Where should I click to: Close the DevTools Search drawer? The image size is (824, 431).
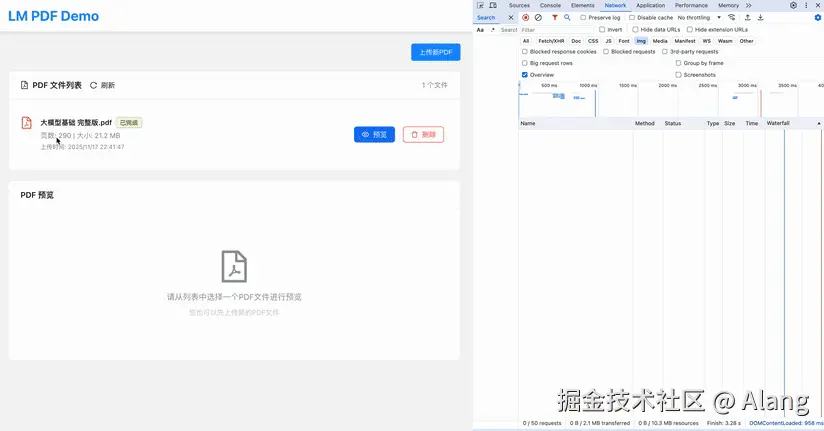(510, 17)
